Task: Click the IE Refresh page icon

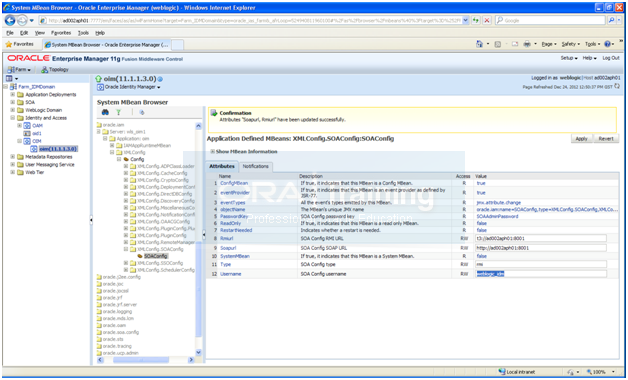Action: [x=476, y=20]
